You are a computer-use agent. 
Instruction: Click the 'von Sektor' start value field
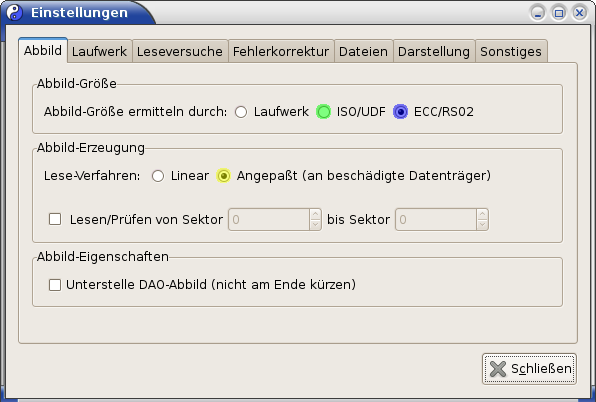coord(269,220)
